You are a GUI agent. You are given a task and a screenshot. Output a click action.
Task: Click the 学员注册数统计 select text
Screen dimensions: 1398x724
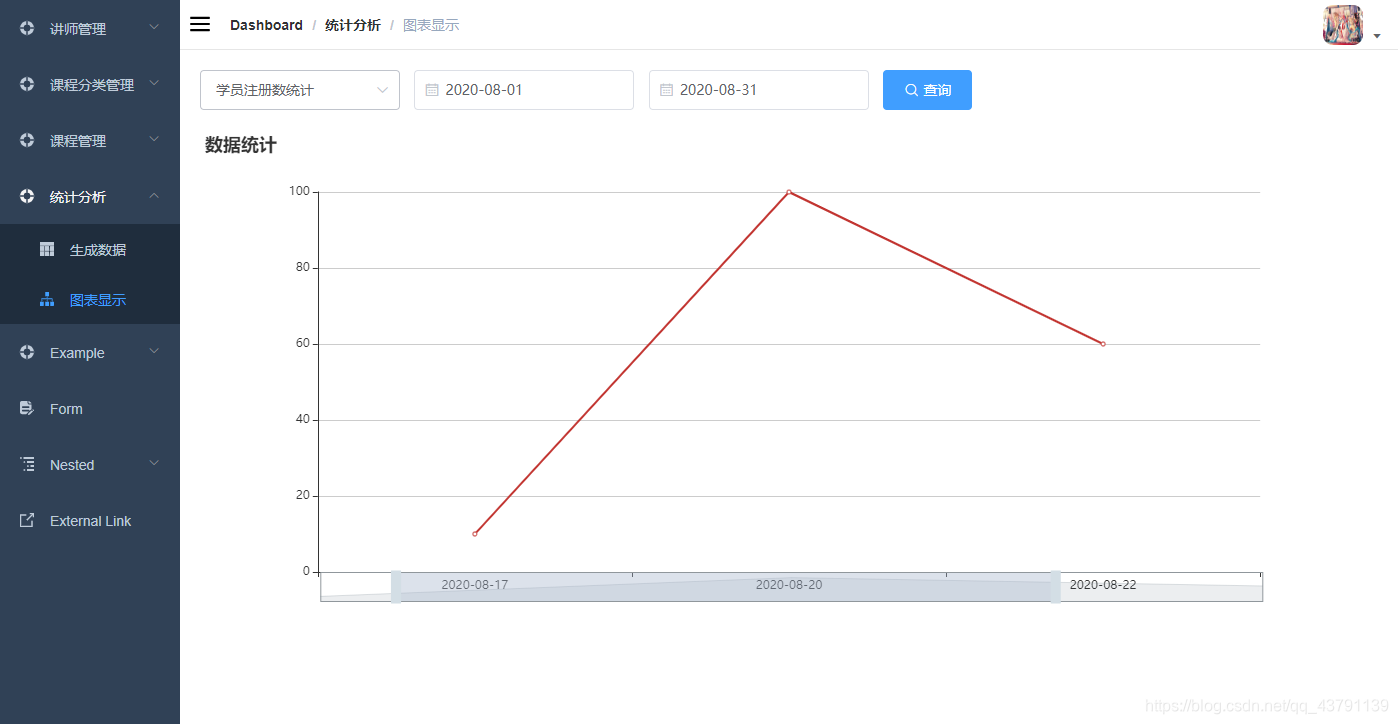coord(265,90)
